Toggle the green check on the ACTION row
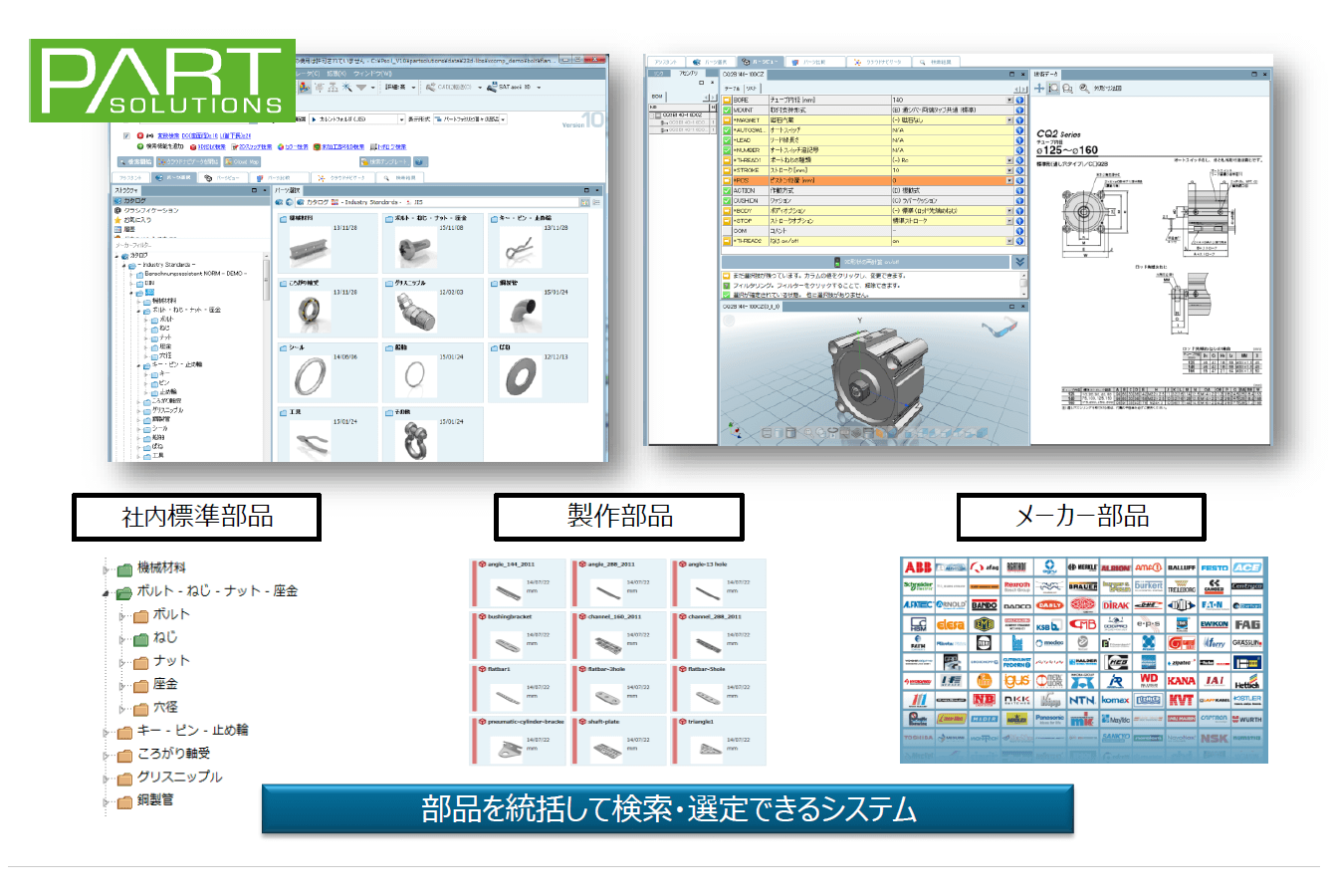 [727, 190]
